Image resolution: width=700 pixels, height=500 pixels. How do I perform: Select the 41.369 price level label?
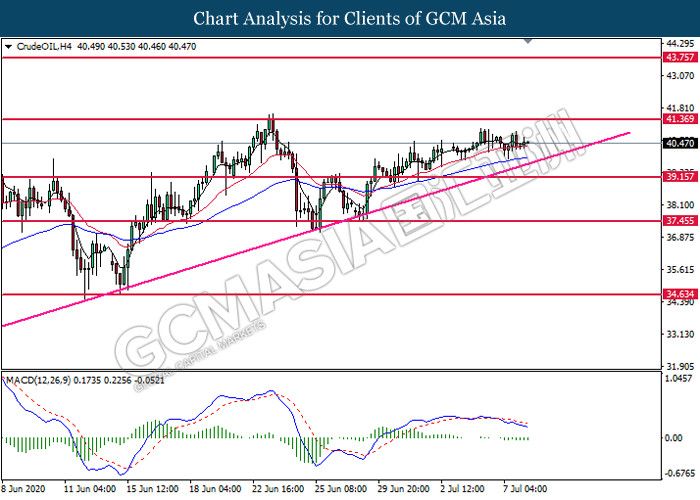pyautogui.click(x=680, y=119)
